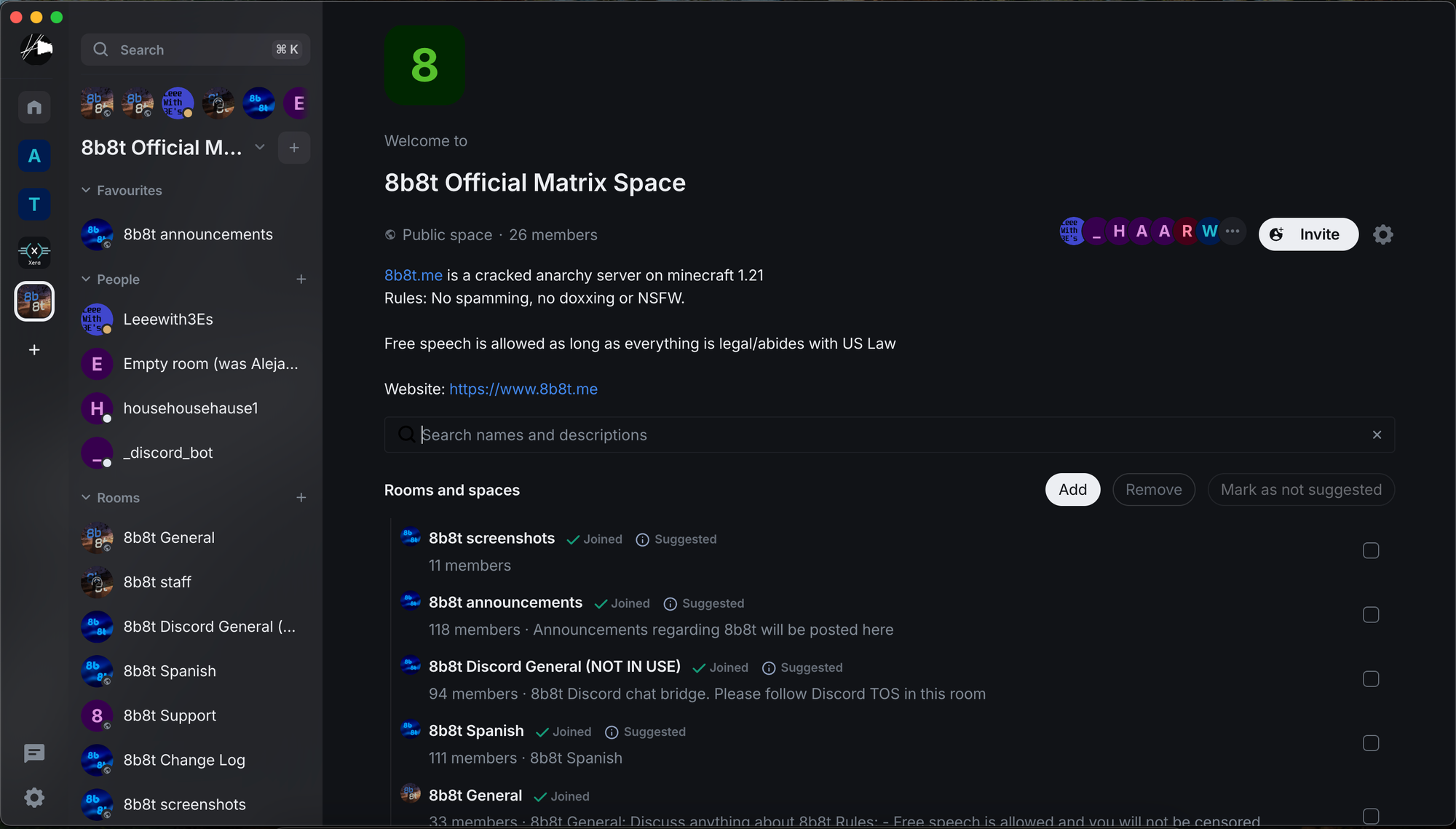Open the Threads panel
Viewport: 1456px width, 829px height.
tap(34, 753)
